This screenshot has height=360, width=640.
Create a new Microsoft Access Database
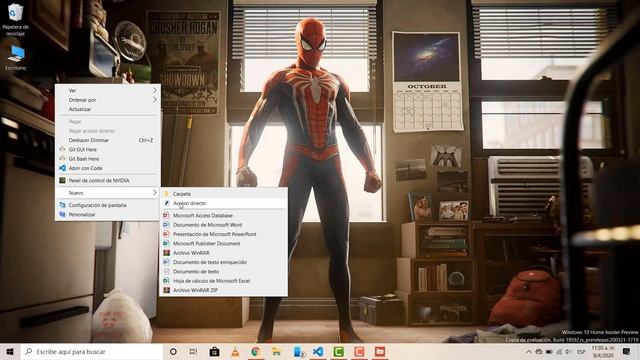click(x=224, y=216)
